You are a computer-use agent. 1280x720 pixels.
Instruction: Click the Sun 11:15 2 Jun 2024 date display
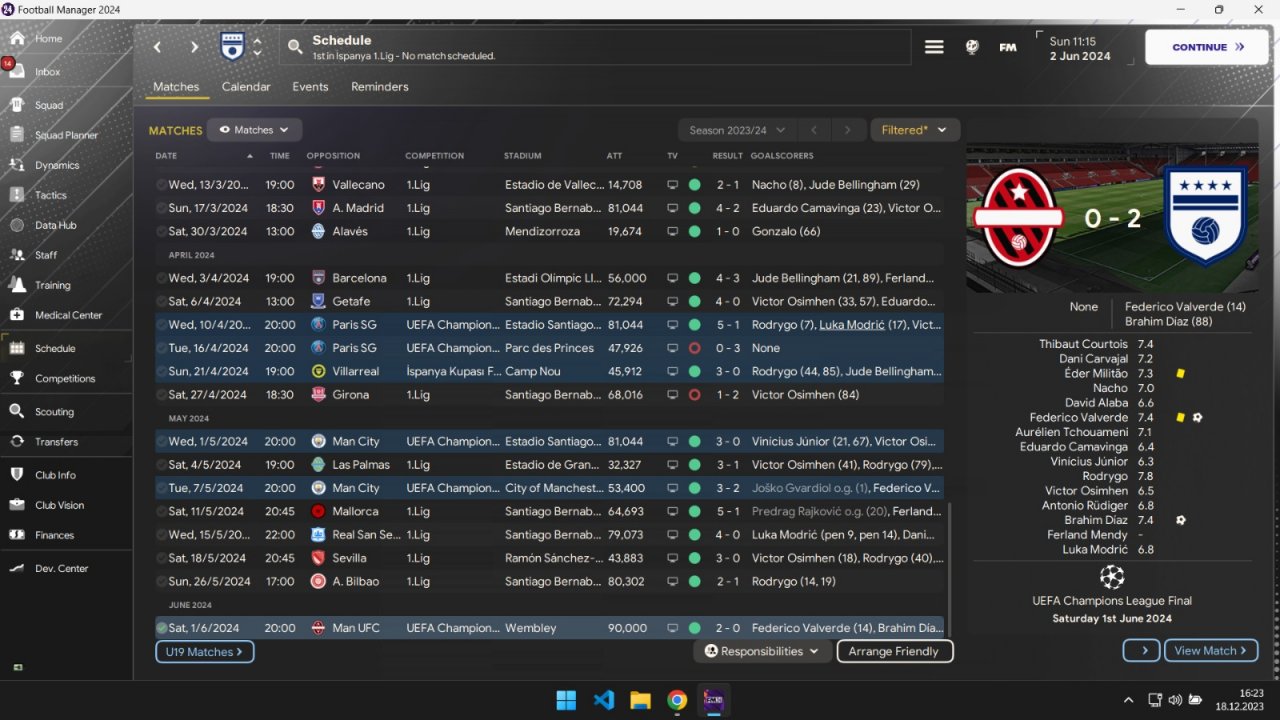click(x=1080, y=49)
